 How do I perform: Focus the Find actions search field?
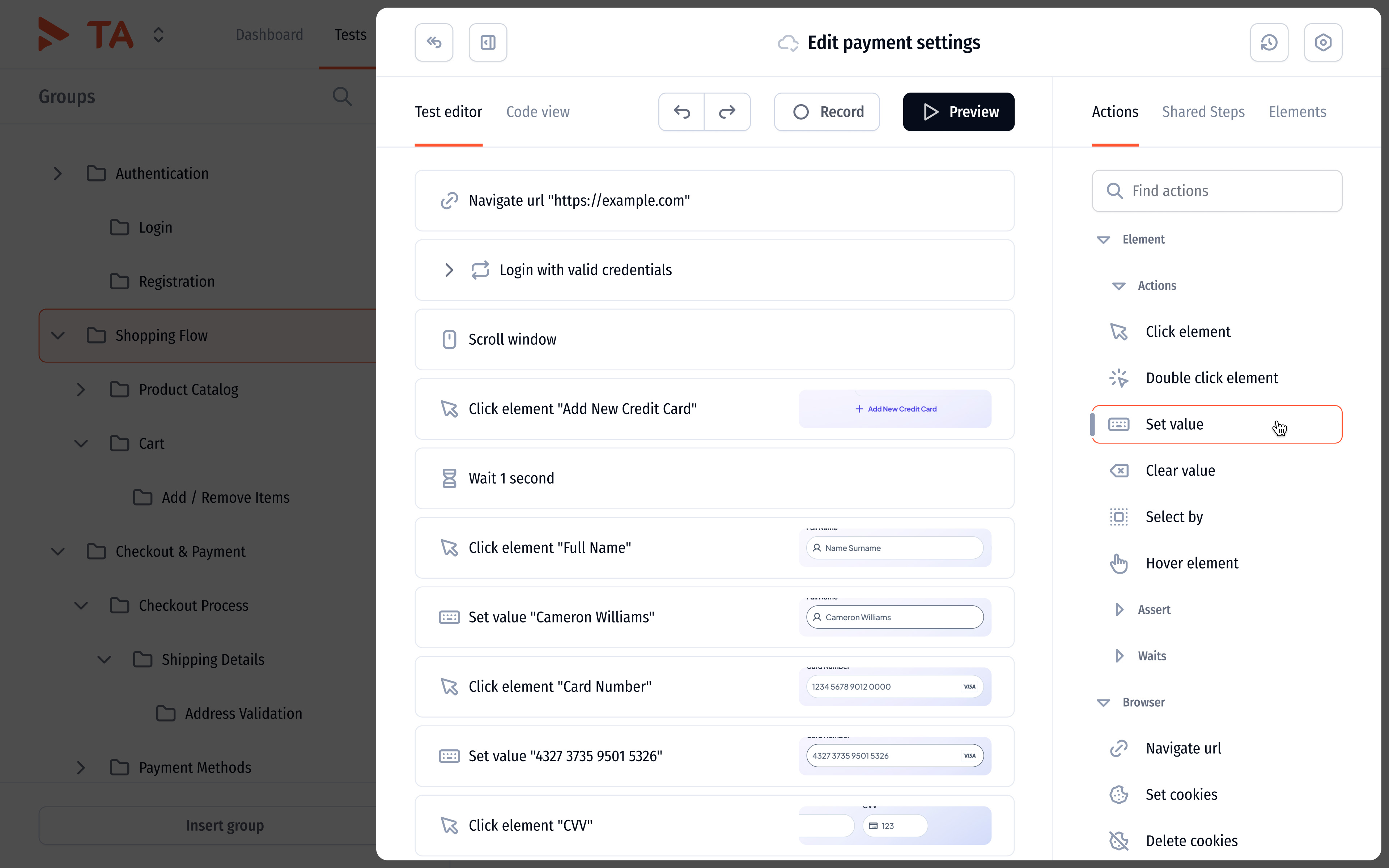click(x=1217, y=191)
